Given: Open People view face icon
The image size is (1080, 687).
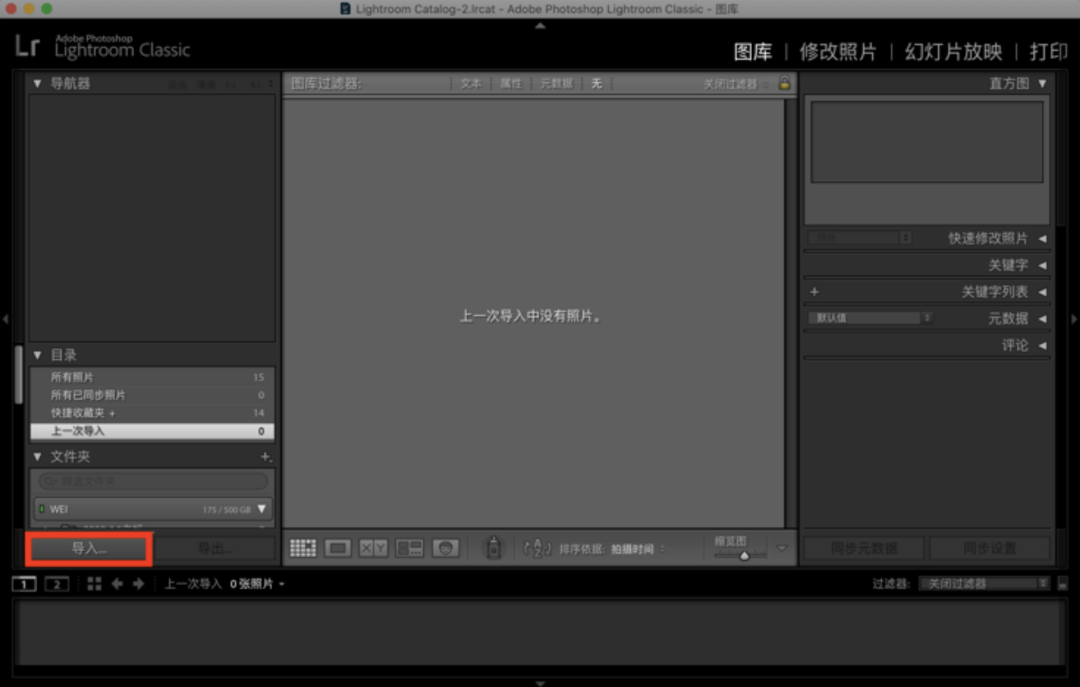Looking at the screenshot, I should [x=446, y=548].
